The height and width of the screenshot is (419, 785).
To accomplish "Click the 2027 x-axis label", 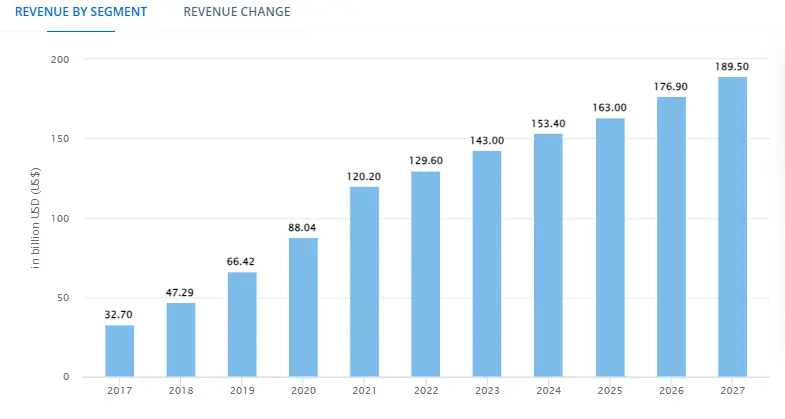I will tap(732, 390).
